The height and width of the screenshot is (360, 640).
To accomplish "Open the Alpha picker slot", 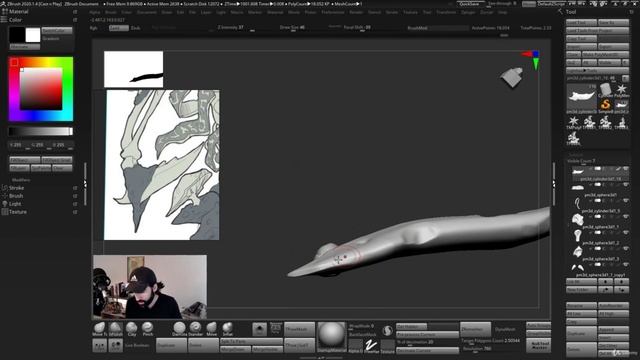I will tap(355, 346).
